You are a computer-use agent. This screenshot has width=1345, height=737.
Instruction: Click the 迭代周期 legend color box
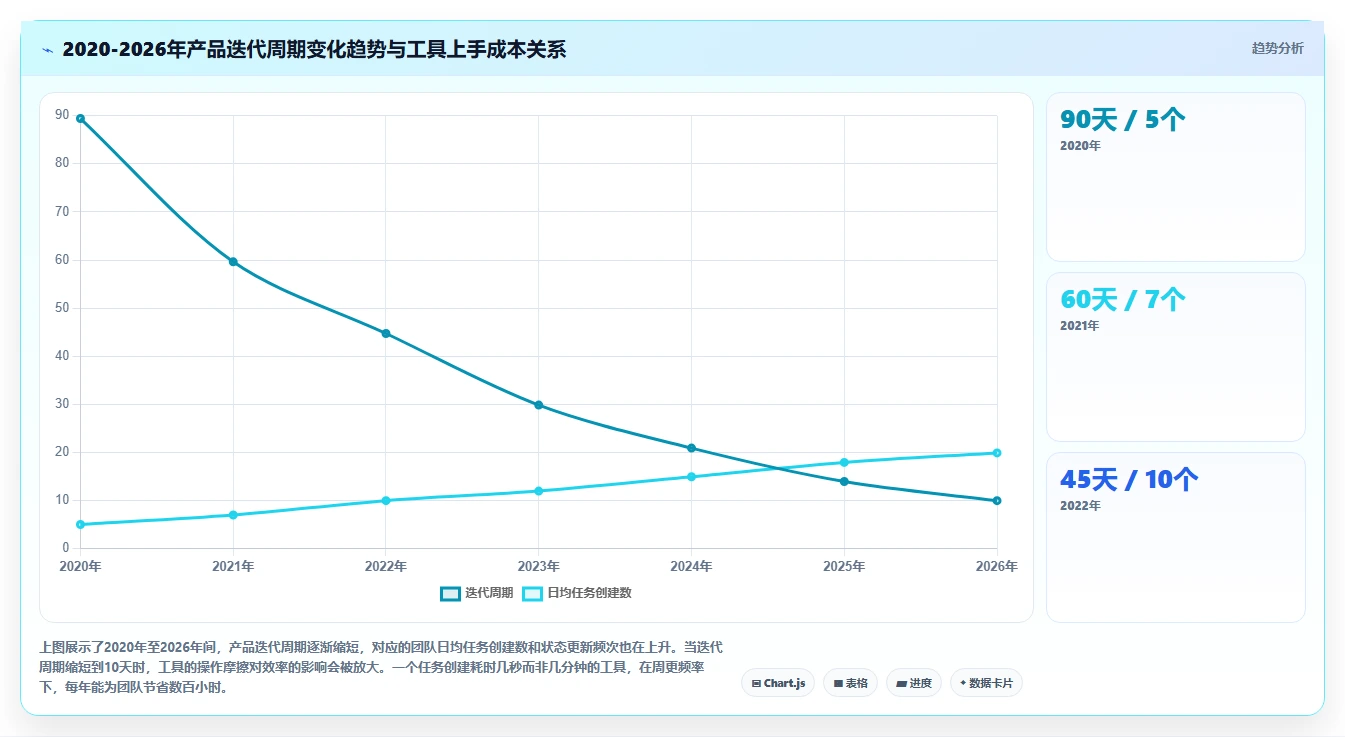(450, 593)
